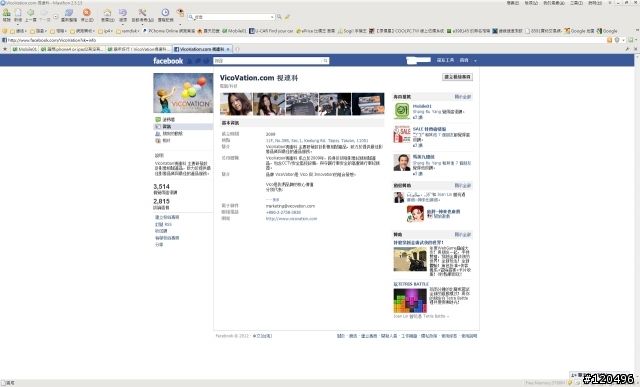Open the first photo strip thumbnail of woman
This screenshot has height=387, width=640.
coord(236,104)
